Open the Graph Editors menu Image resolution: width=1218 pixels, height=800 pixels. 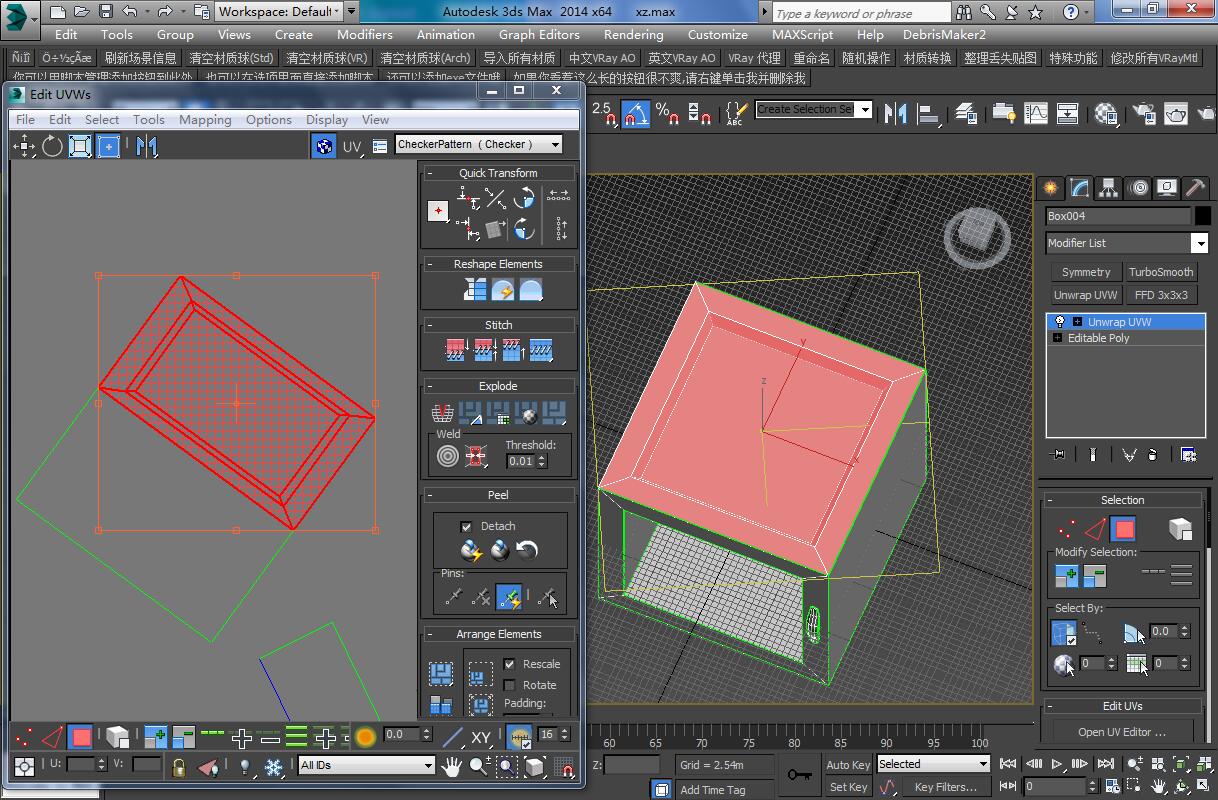539,34
